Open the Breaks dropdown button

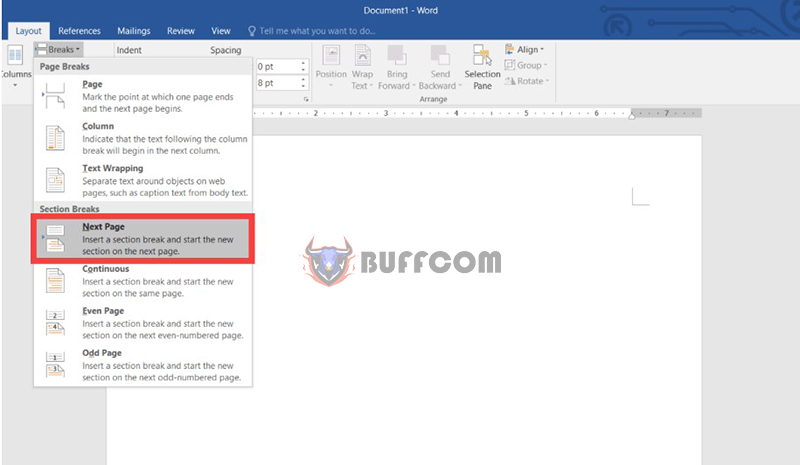coord(58,50)
